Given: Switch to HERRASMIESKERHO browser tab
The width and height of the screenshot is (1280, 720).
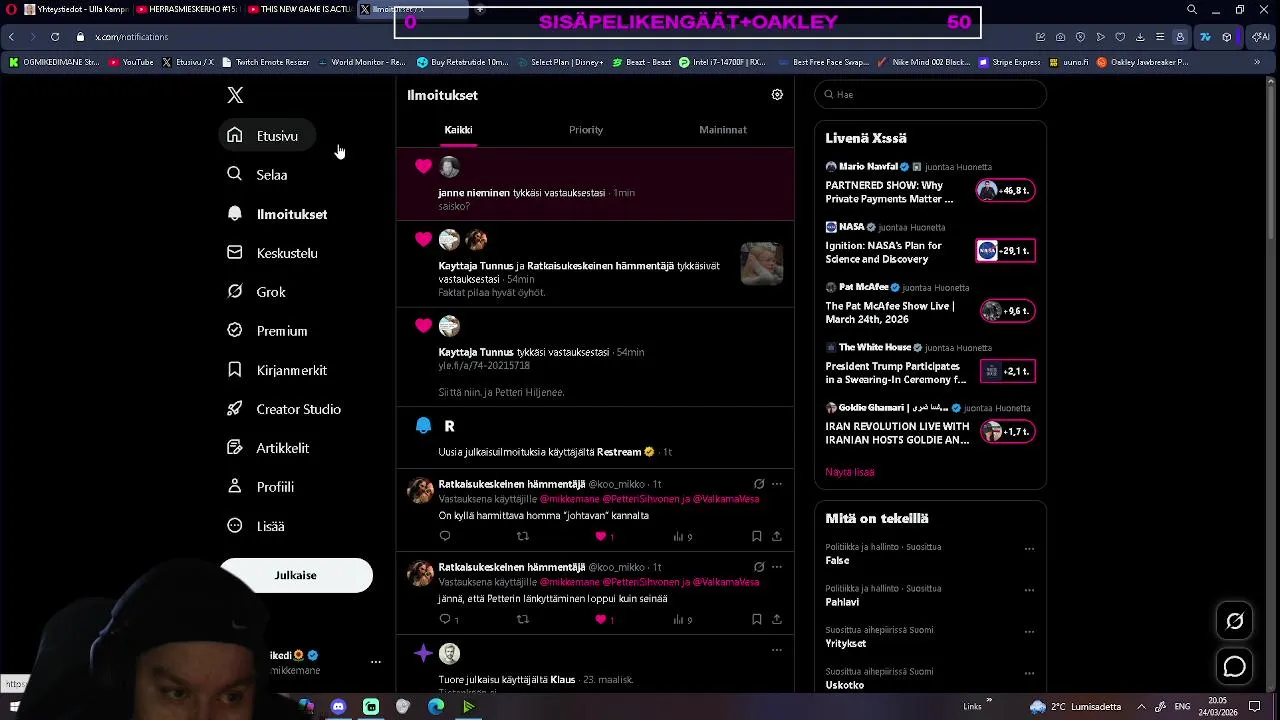Looking at the screenshot, I should pyautogui.click(x=188, y=10).
